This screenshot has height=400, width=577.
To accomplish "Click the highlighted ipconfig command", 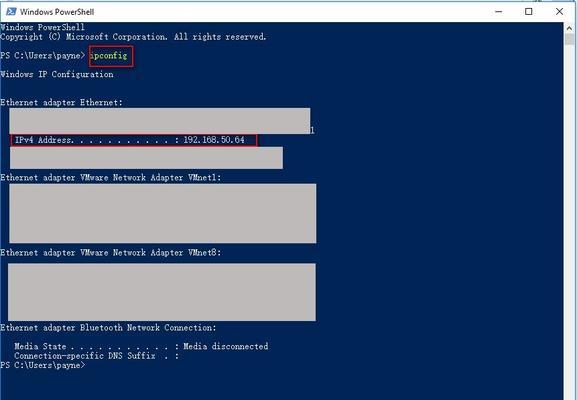I will point(109,56).
